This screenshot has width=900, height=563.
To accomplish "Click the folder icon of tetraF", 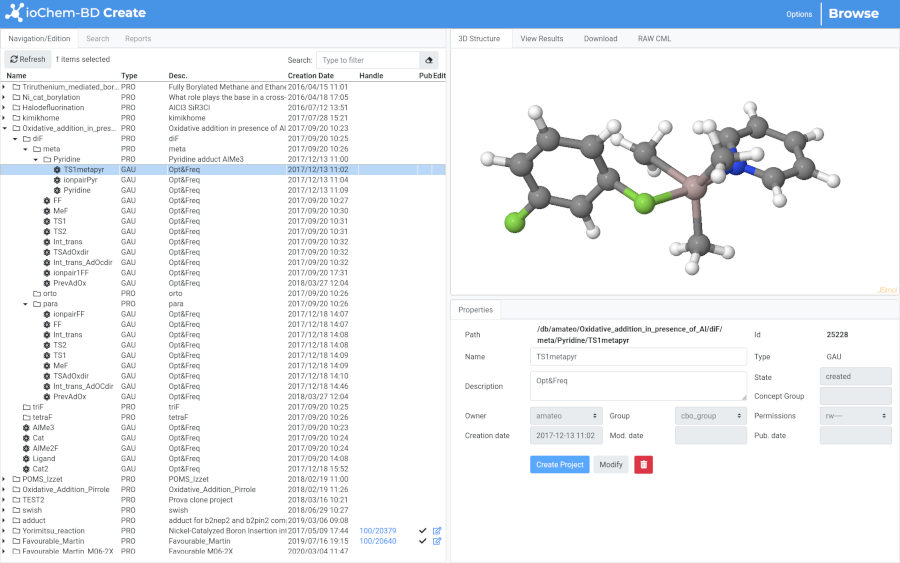I will click(27, 418).
